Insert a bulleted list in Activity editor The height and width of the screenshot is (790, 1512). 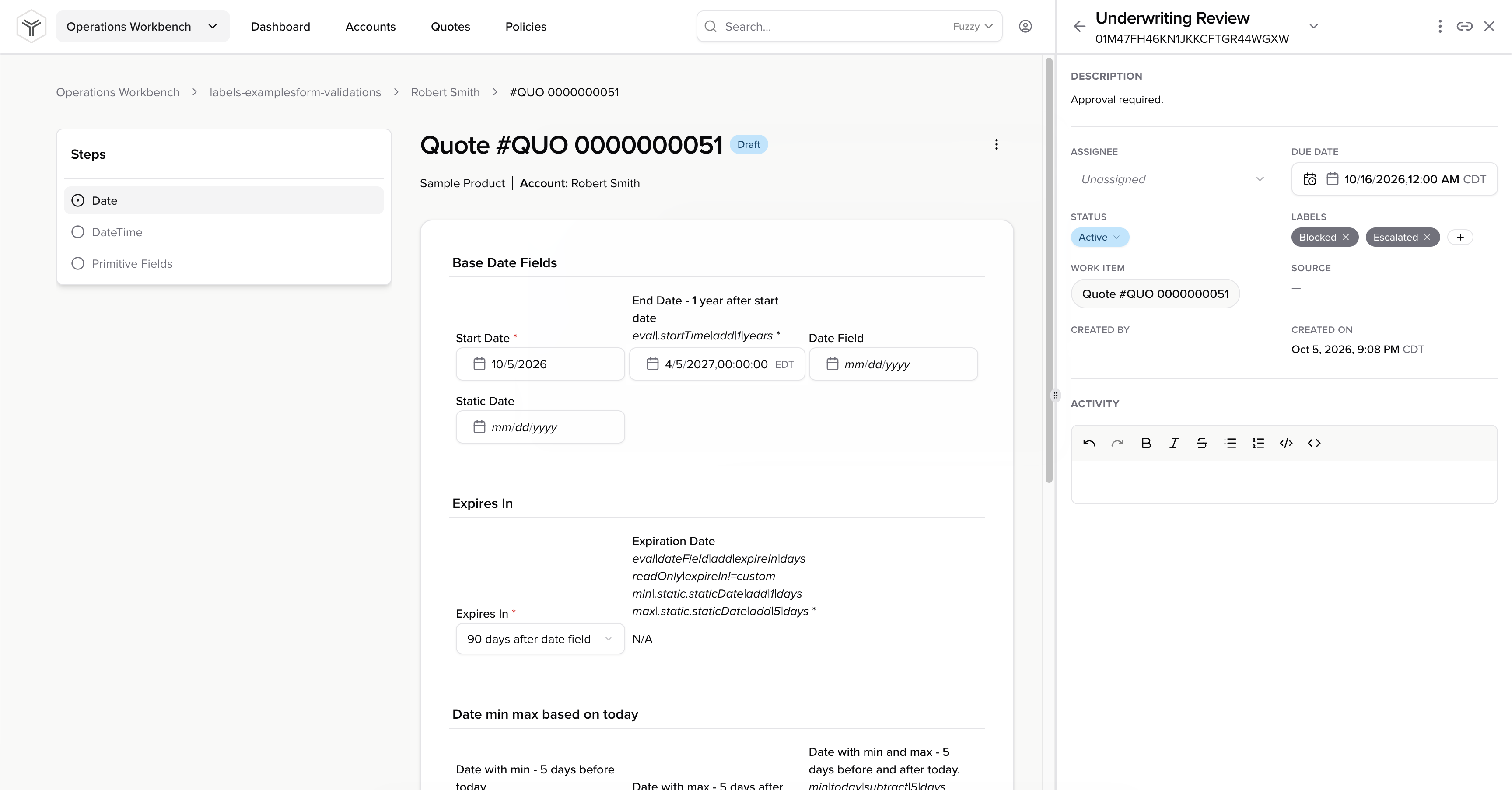[1230, 443]
